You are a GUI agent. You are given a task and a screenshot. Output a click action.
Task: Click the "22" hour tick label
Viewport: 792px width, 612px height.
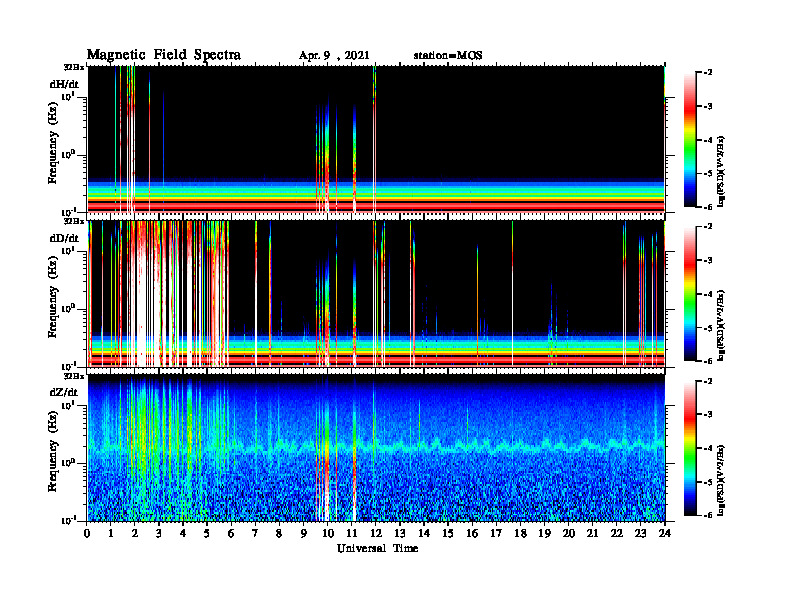pos(616,533)
